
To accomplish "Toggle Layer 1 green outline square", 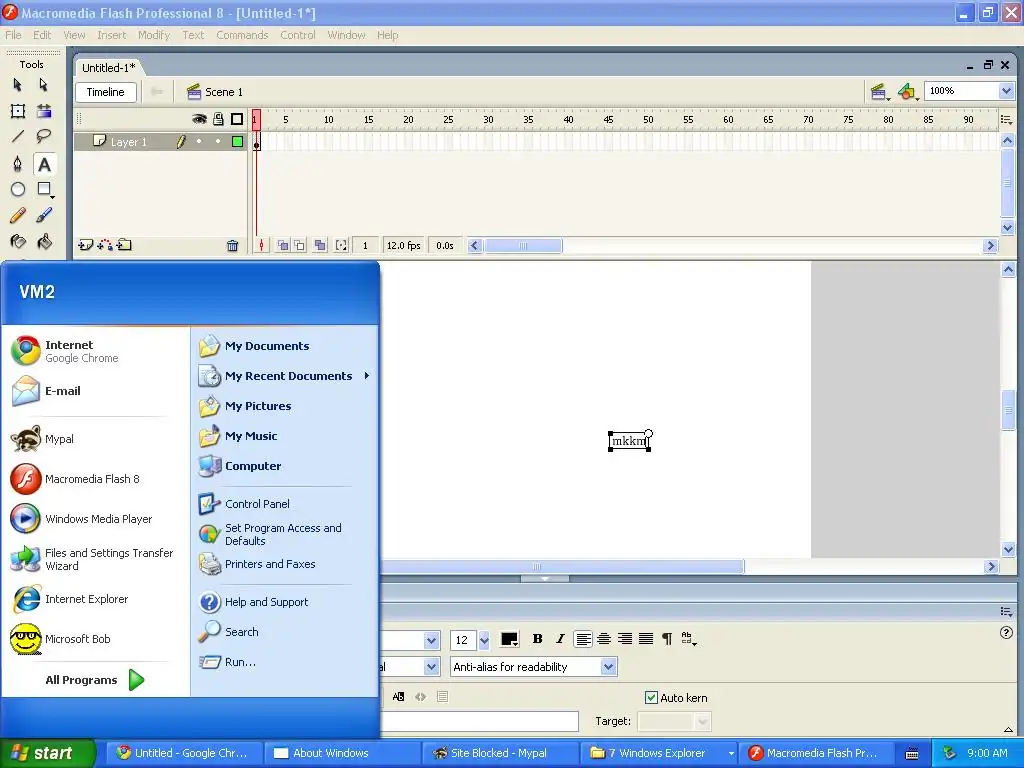I will click(237, 141).
